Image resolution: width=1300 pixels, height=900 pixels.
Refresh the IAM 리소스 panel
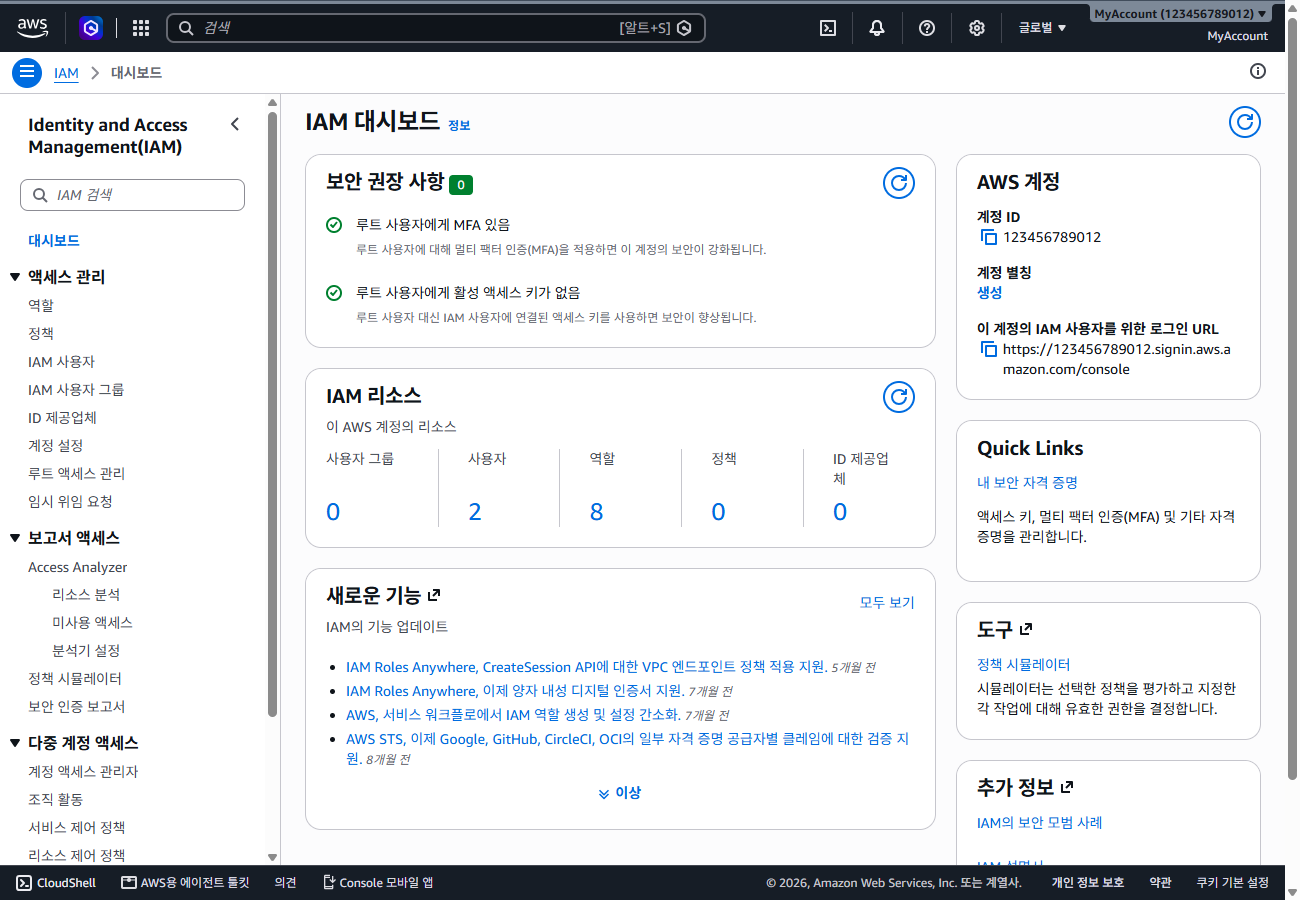click(899, 397)
